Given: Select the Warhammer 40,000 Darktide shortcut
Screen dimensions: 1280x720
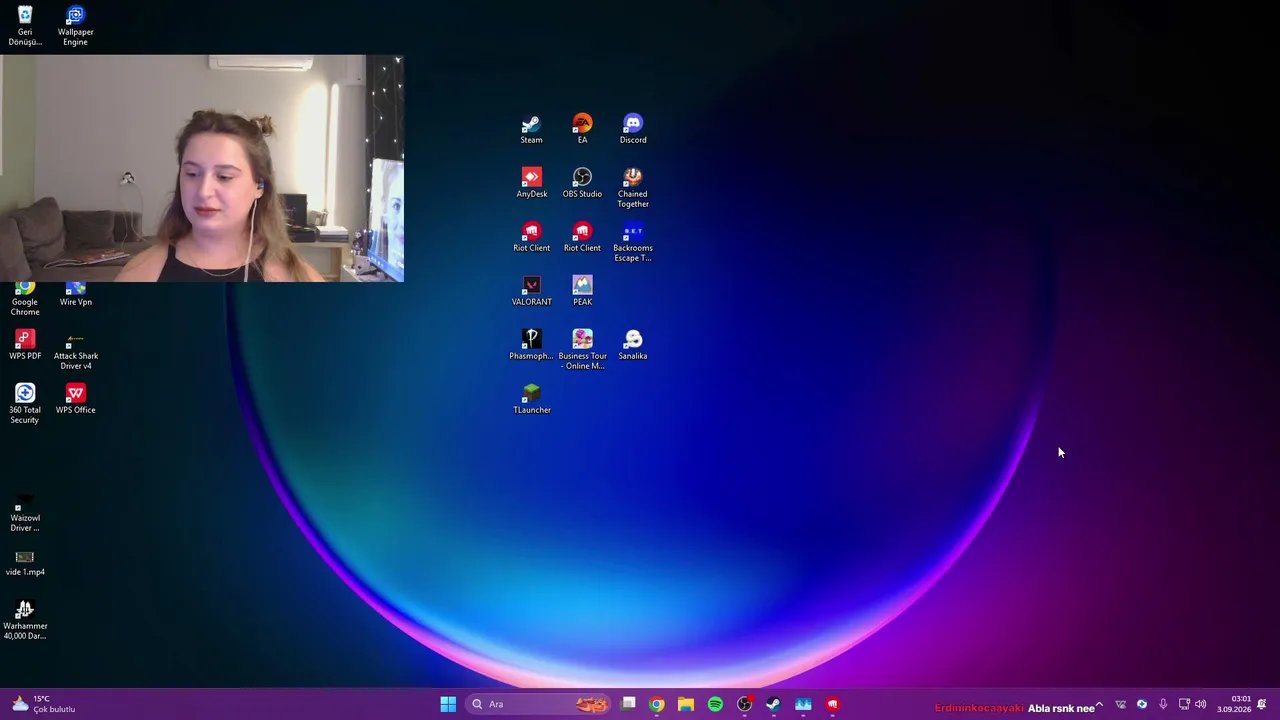Looking at the screenshot, I should [25, 620].
